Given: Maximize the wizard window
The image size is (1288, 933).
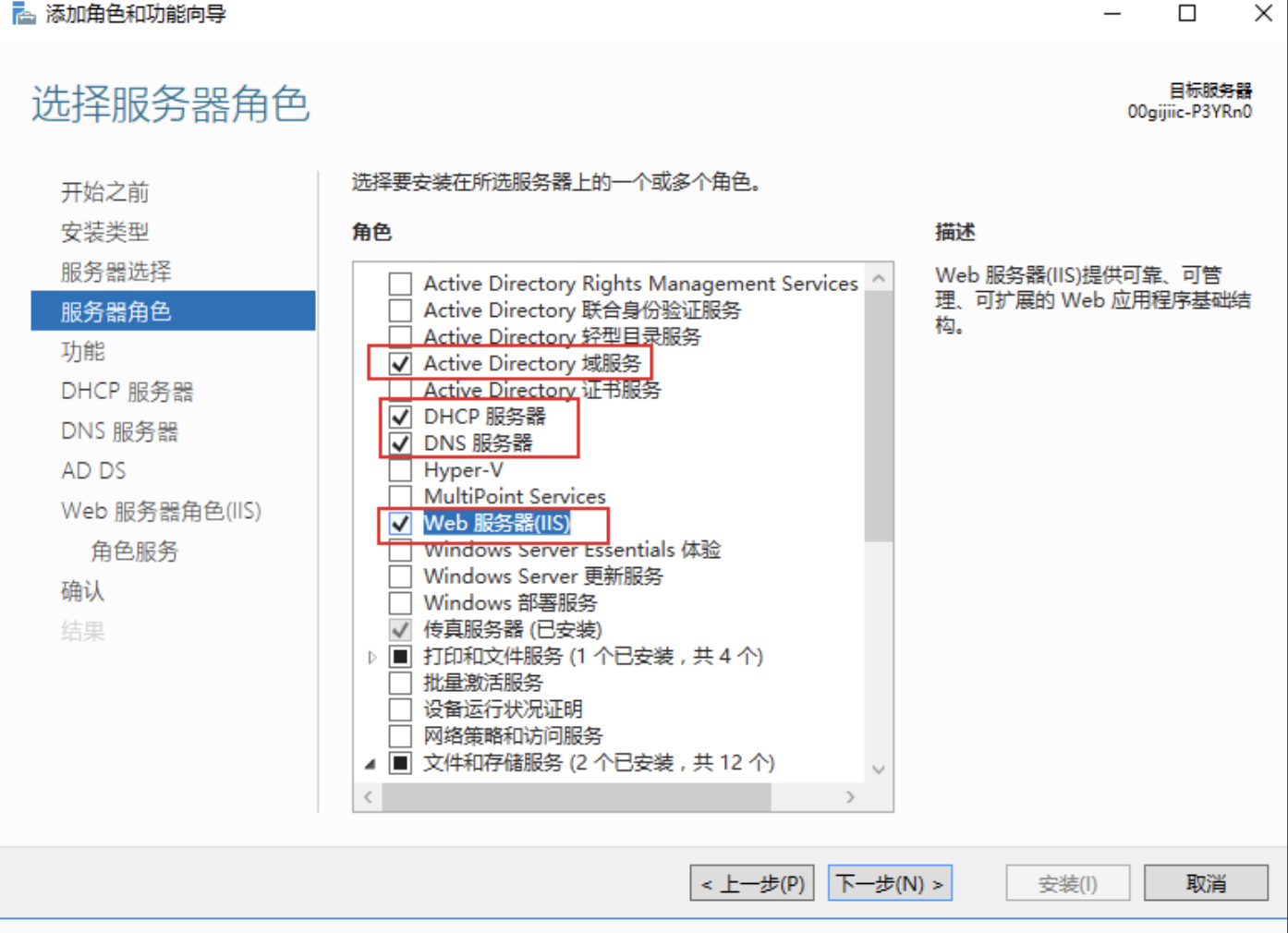Looking at the screenshot, I should point(1187,13).
